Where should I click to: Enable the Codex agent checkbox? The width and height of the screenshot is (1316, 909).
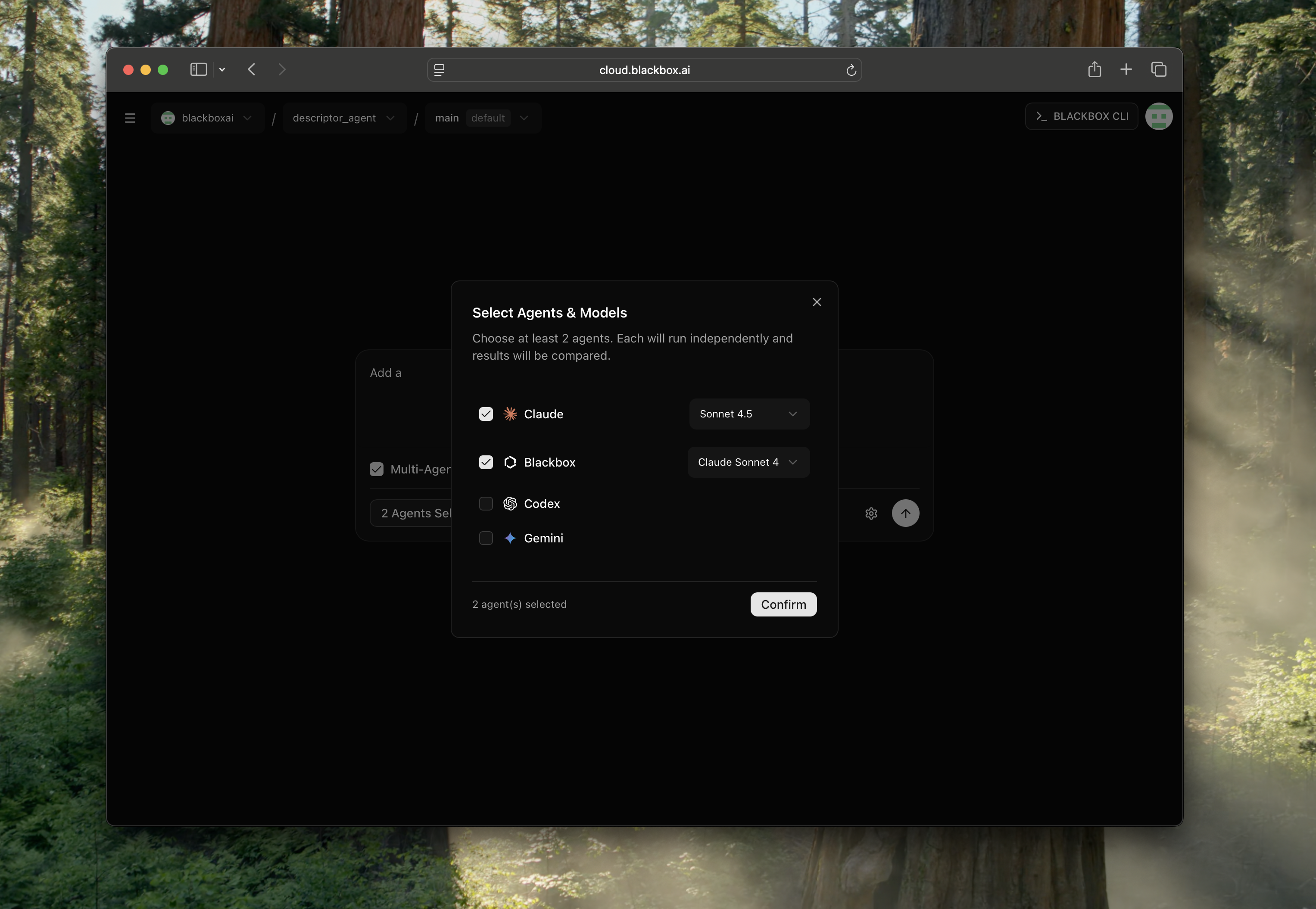click(x=485, y=504)
